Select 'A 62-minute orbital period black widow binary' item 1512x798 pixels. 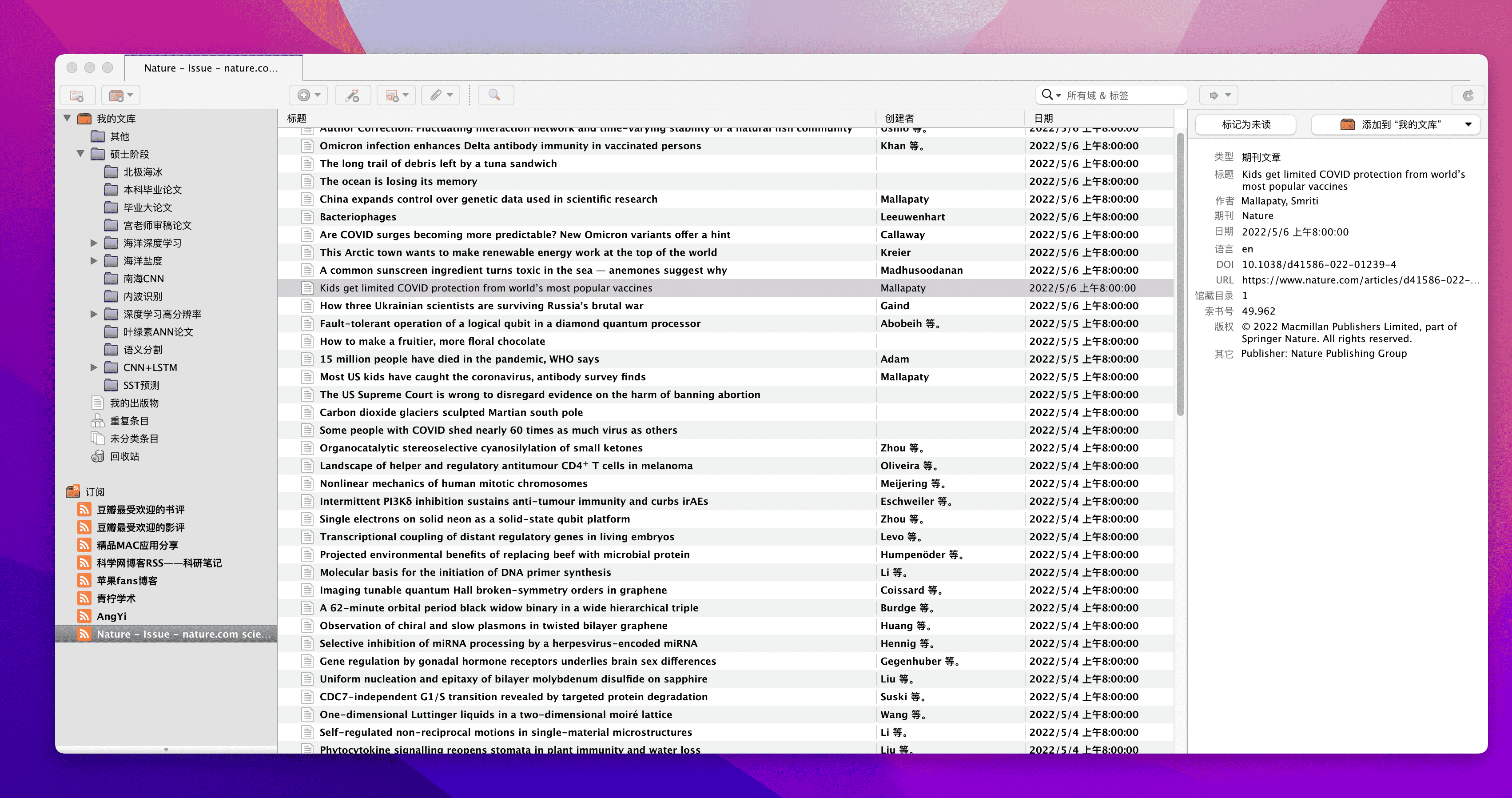pyautogui.click(x=725, y=608)
